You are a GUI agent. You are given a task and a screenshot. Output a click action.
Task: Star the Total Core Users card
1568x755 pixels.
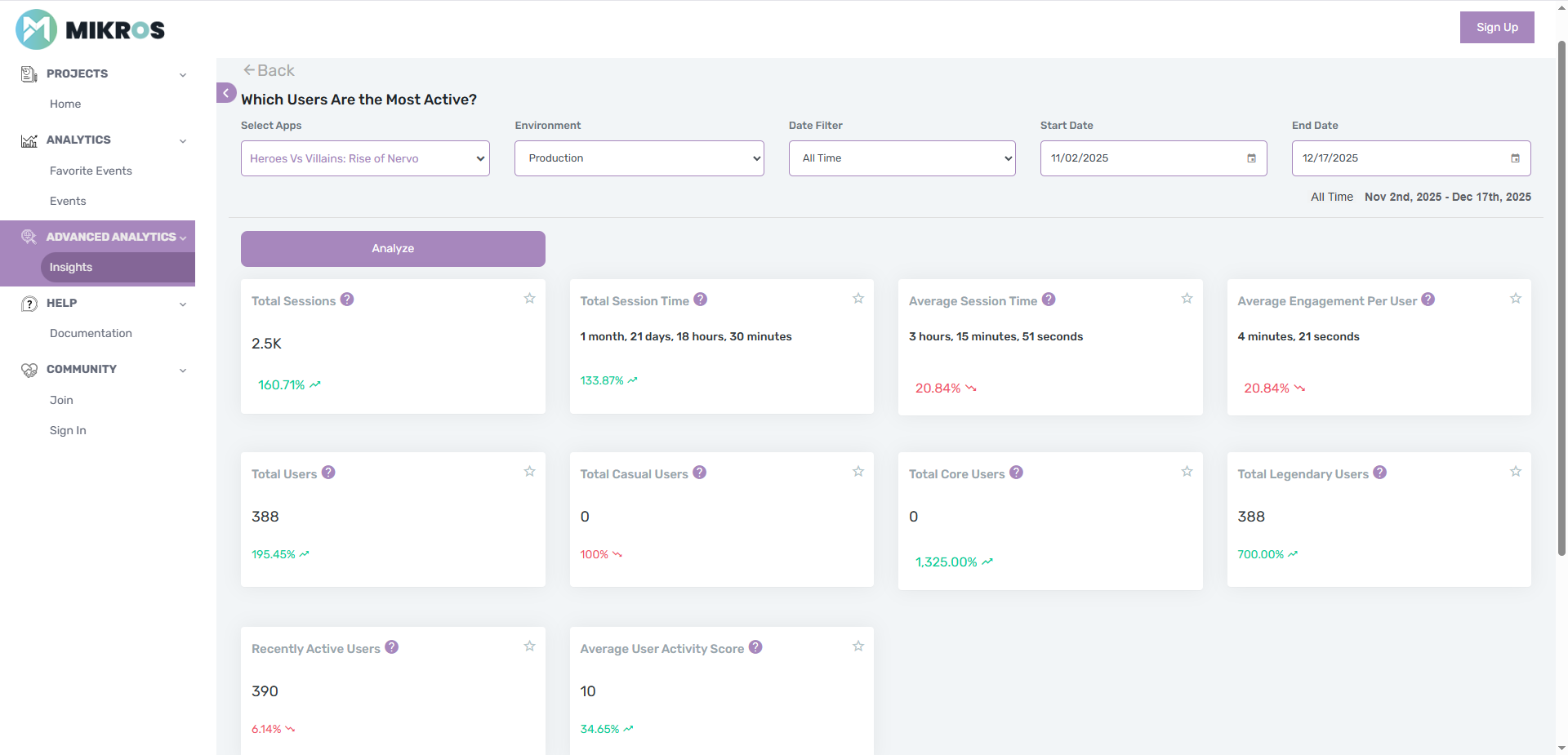point(1187,472)
